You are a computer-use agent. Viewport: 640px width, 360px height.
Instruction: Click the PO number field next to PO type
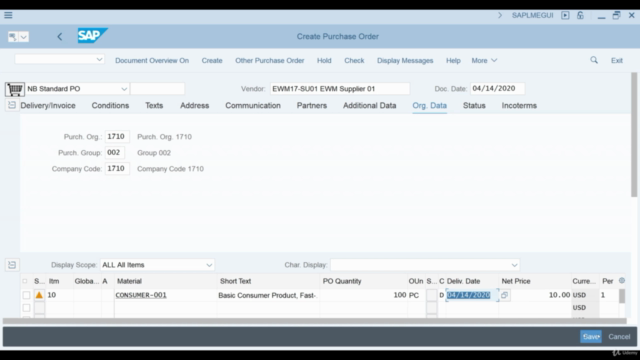point(158,89)
